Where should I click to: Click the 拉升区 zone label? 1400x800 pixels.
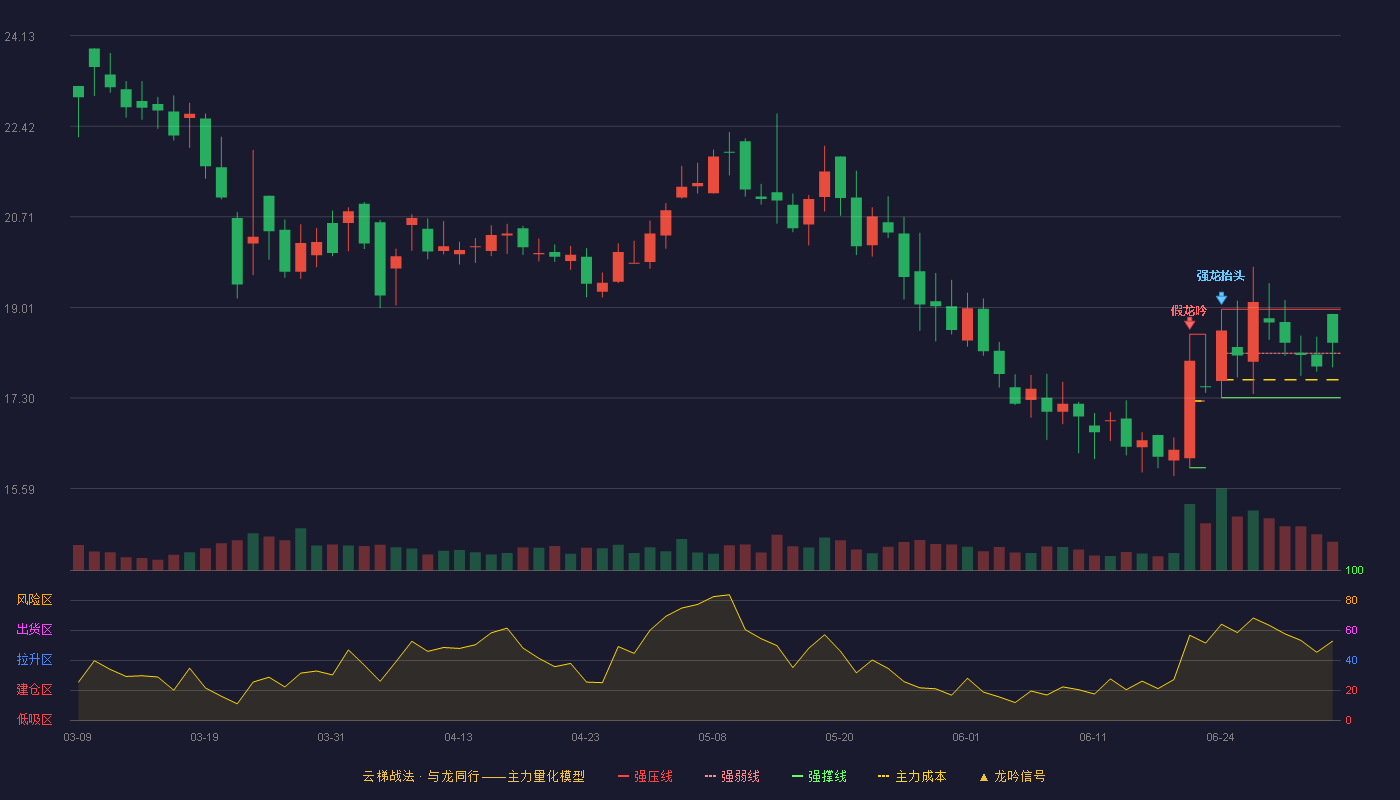coord(34,660)
